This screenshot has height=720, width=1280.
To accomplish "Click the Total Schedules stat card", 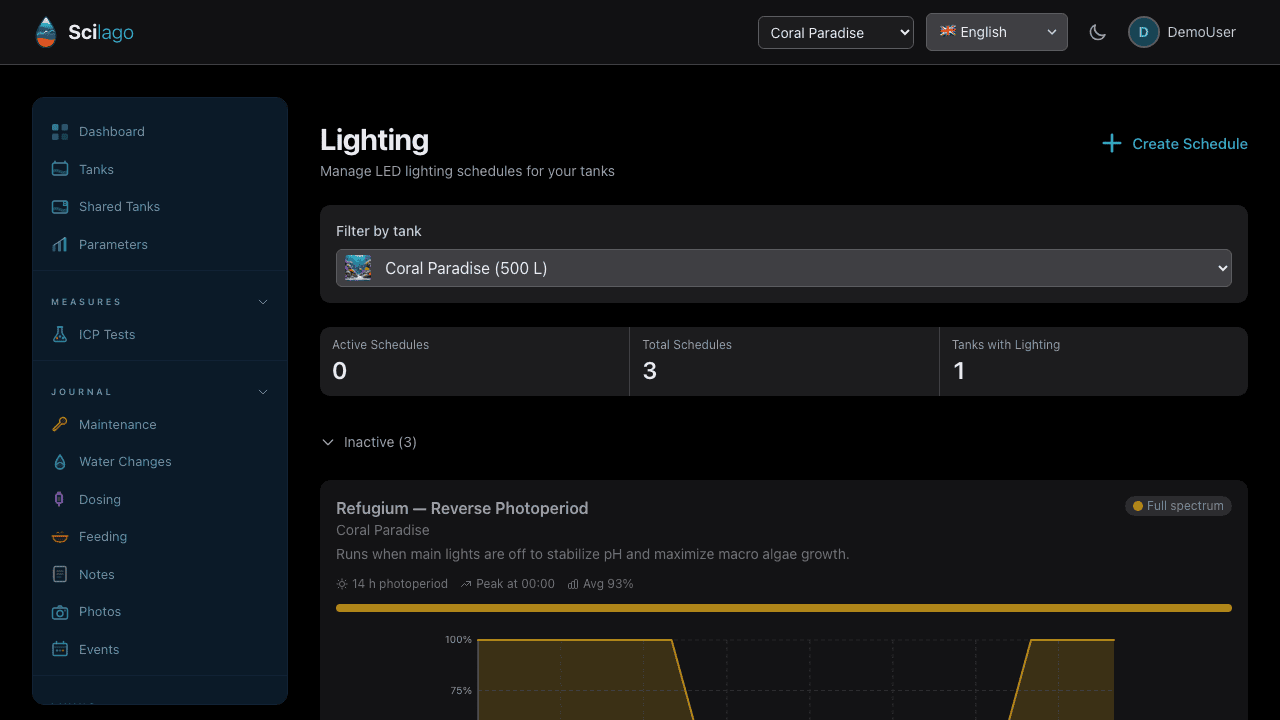I will (x=784, y=361).
